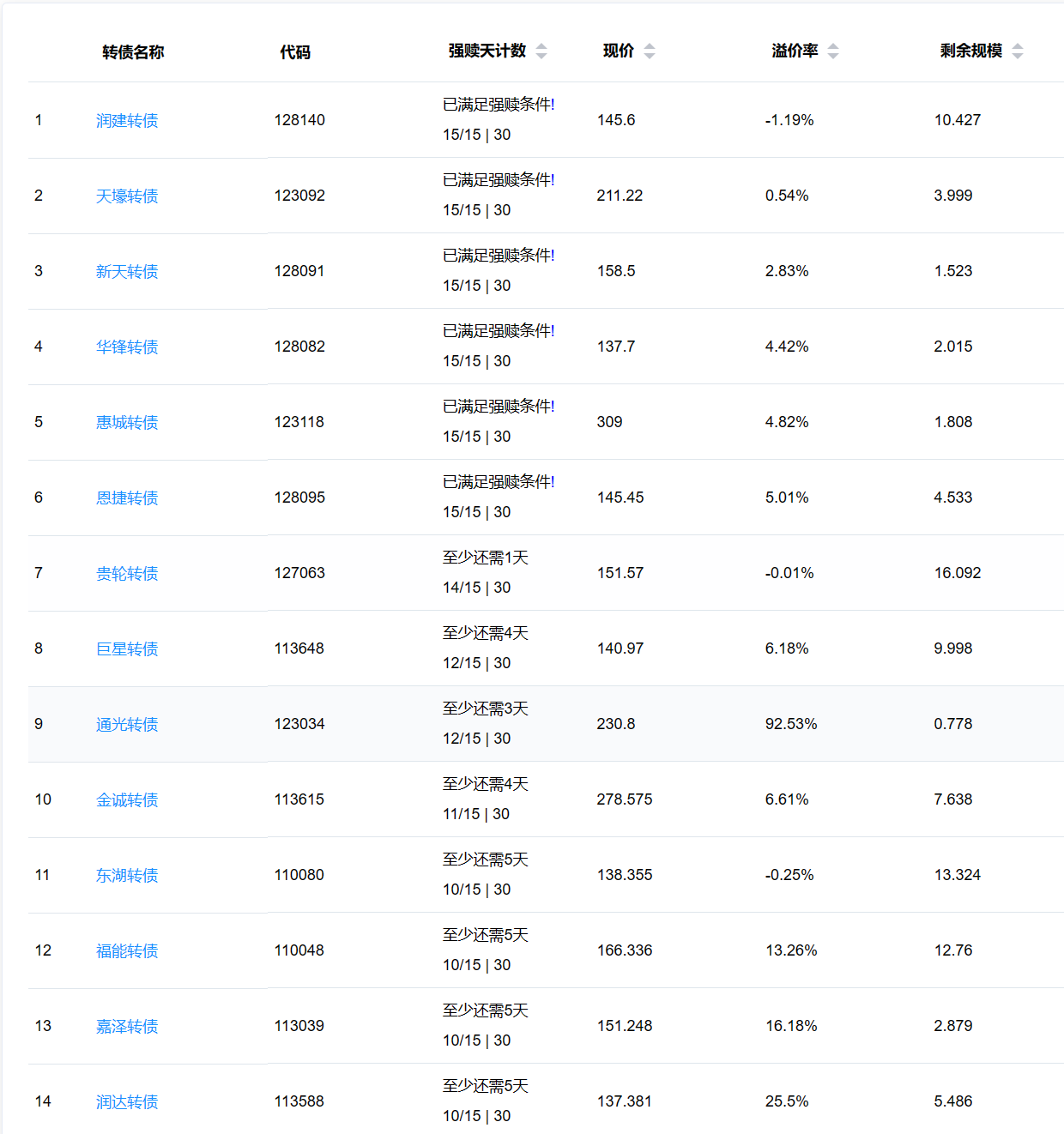Screen dimensions: 1064x1134
Task: Select the 华锋转债 link
Action: tap(127, 347)
